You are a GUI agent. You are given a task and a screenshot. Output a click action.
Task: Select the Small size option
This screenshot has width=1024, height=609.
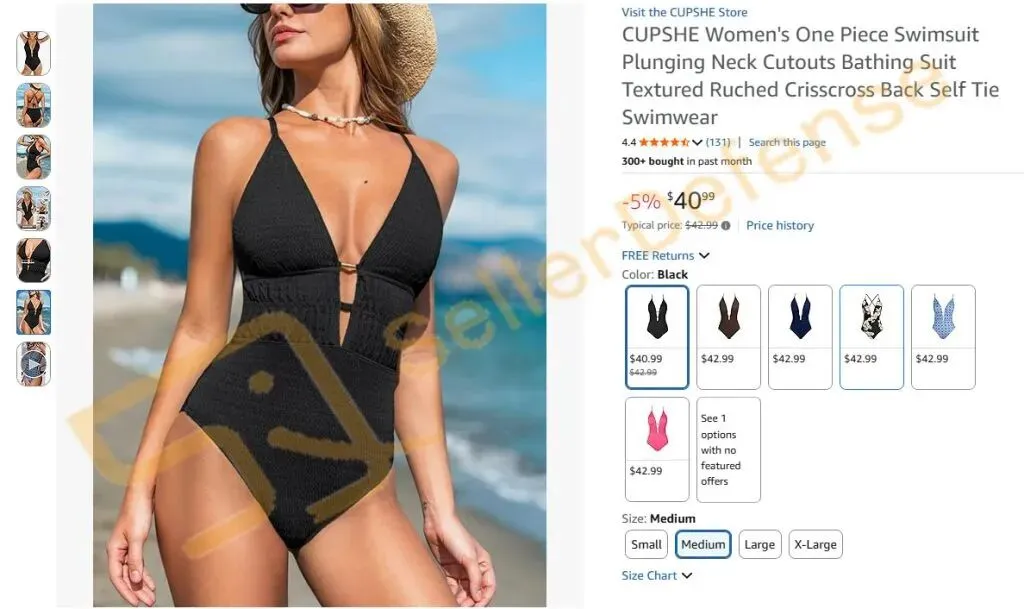(x=646, y=544)
